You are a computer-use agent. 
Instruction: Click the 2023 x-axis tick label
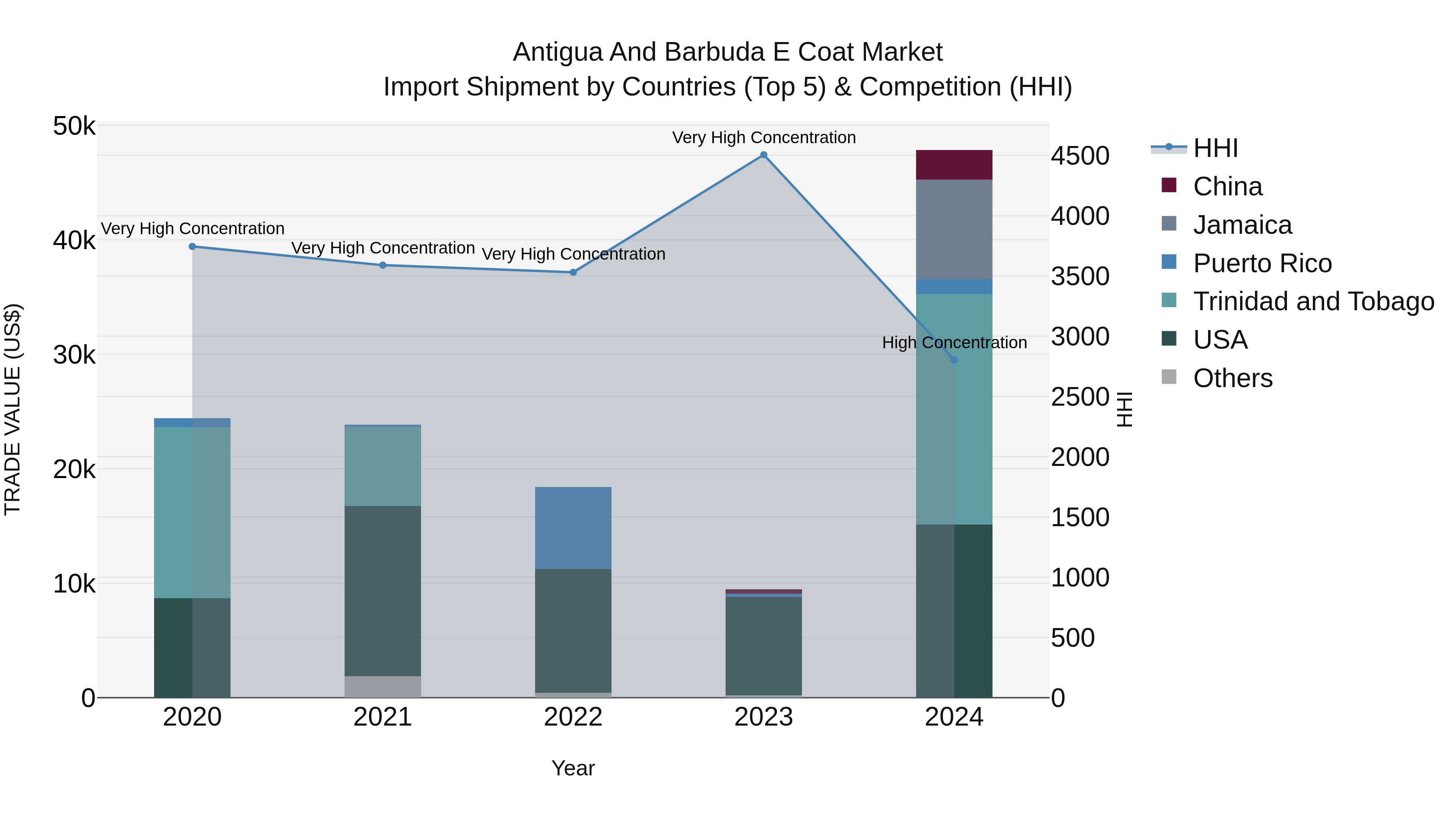(x=764, y=717)
